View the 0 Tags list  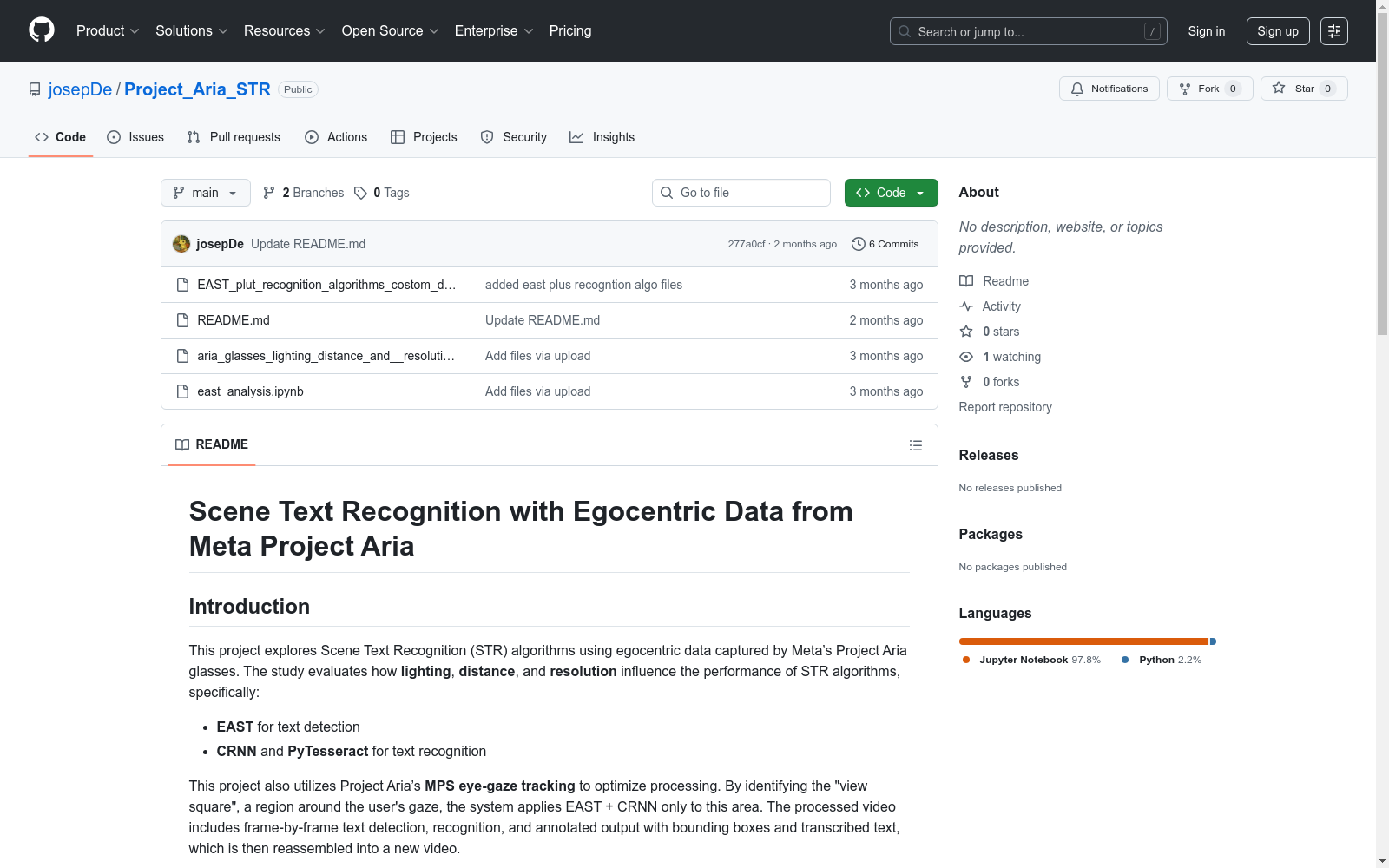382,193
